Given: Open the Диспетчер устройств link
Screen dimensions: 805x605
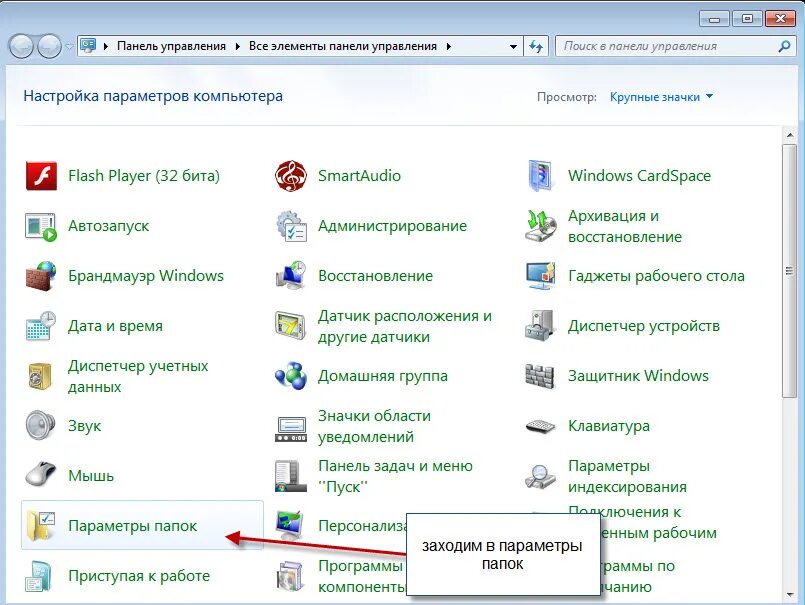Looking at the screenshot, I should pyautogui.click(x=644, y=326).
